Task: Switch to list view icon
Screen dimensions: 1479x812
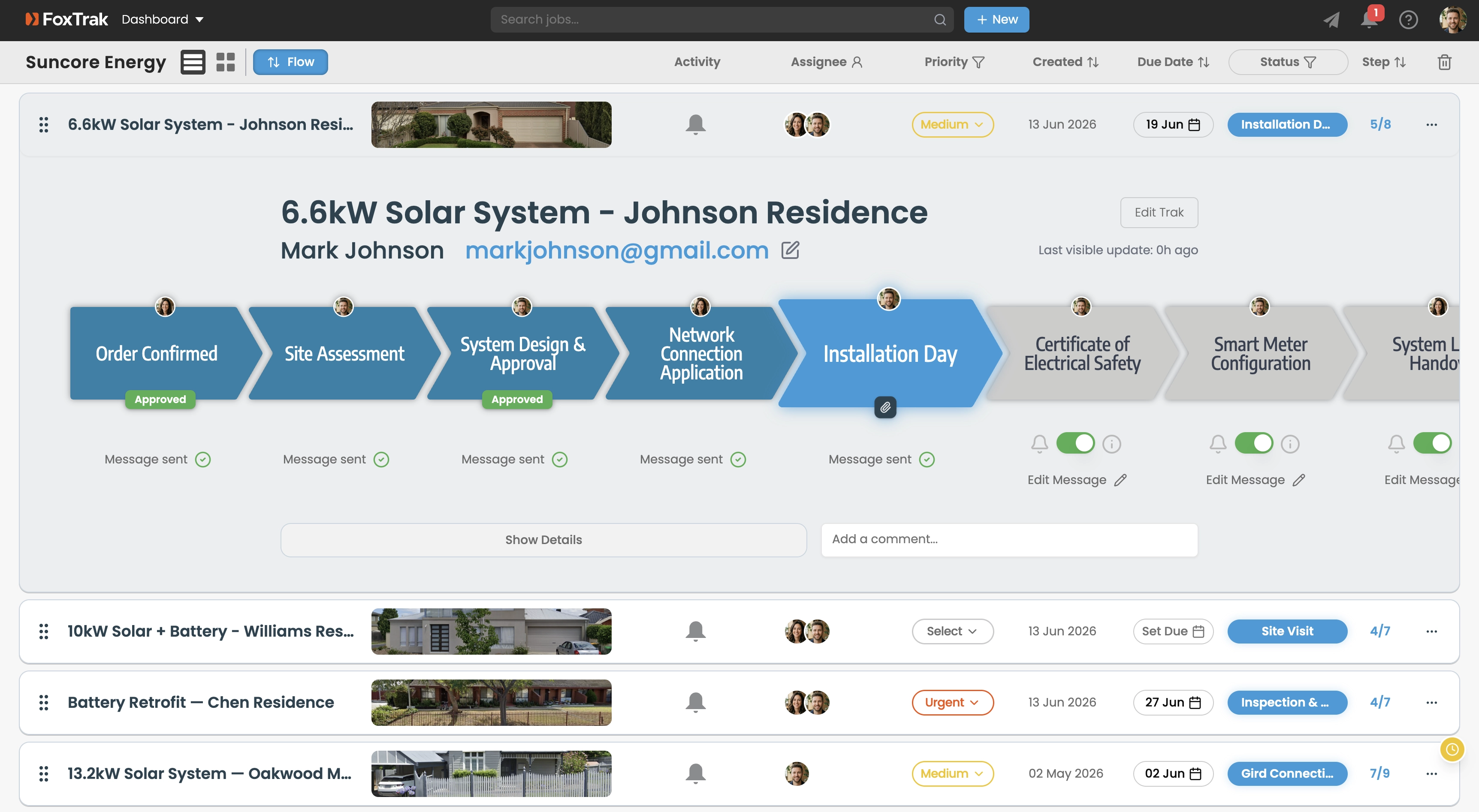Action: point(193,62)
